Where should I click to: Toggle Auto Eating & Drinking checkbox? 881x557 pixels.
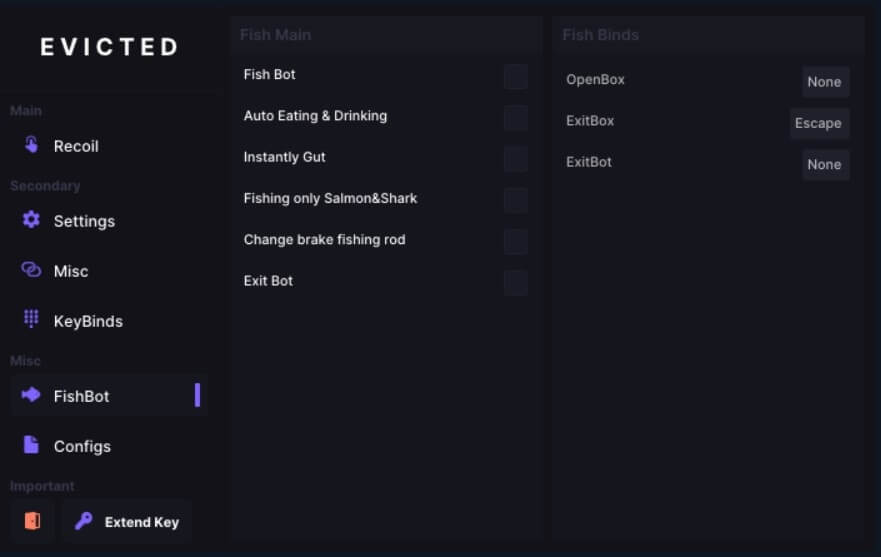(x=515, y=117)
